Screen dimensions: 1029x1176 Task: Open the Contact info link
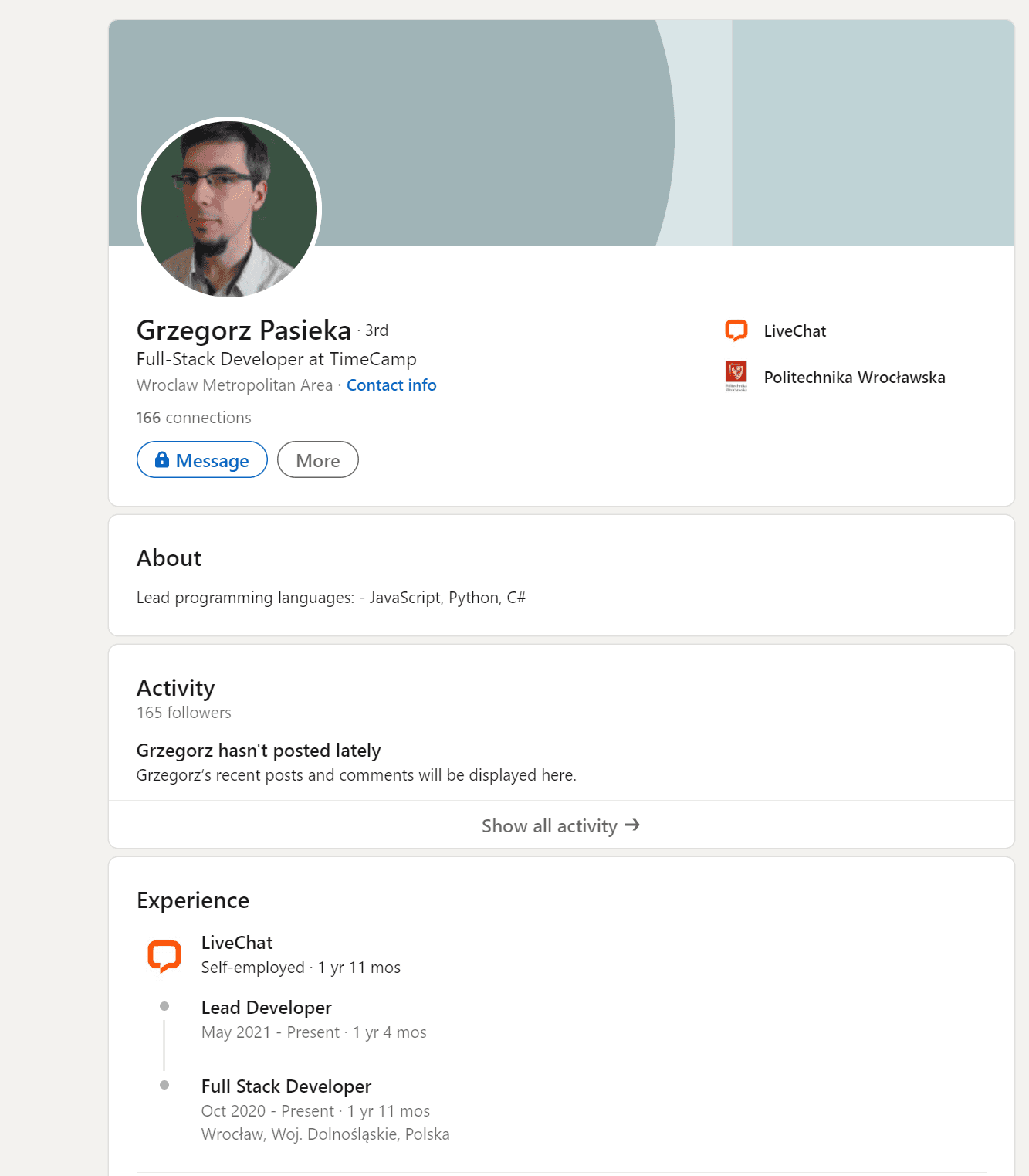tap(391, 385)
